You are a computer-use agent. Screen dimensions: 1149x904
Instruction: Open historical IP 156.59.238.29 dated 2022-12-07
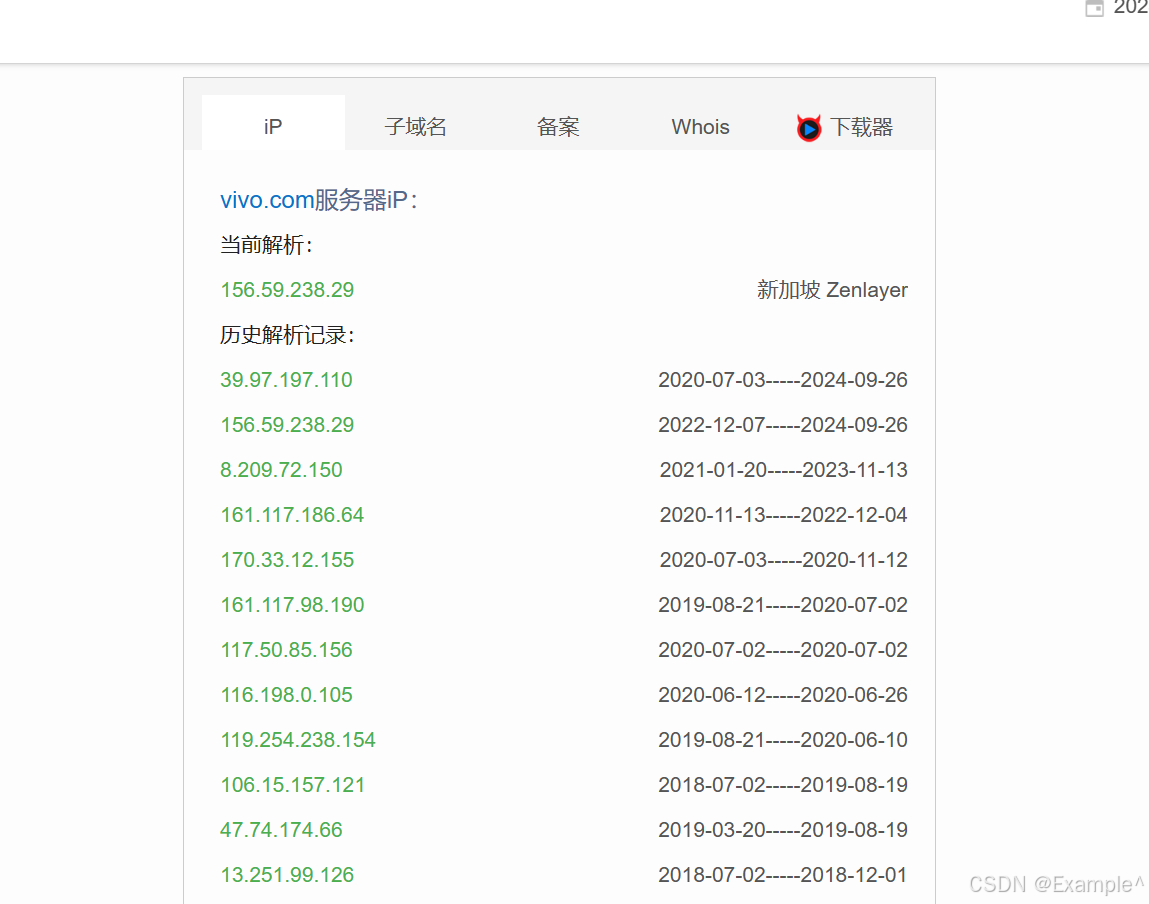pos(287,425)
